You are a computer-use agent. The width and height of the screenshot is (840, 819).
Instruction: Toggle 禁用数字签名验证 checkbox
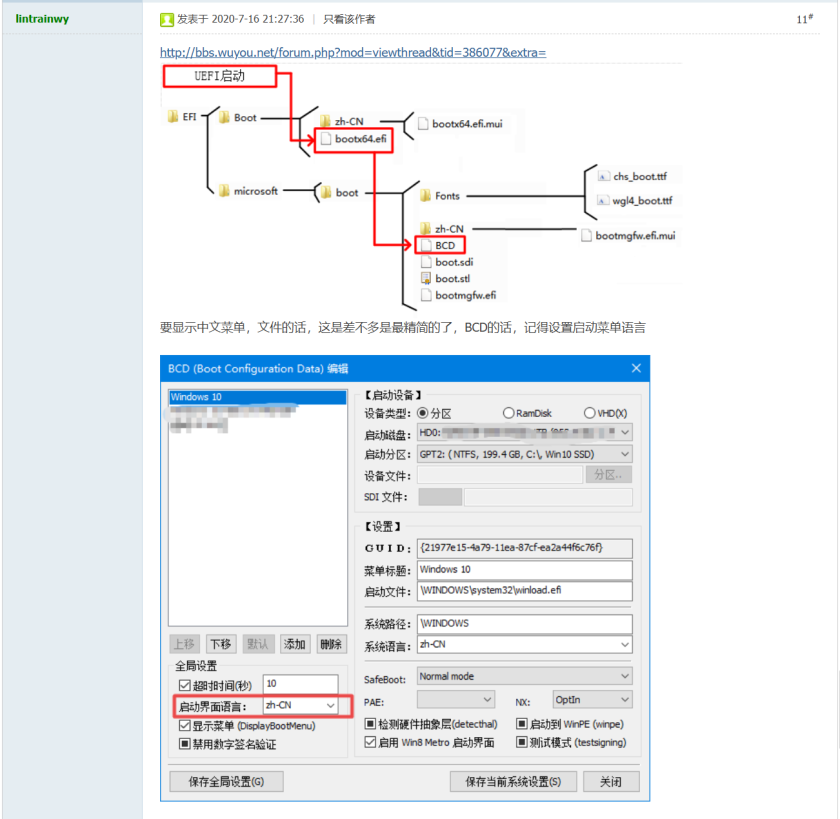coord(184,744)
